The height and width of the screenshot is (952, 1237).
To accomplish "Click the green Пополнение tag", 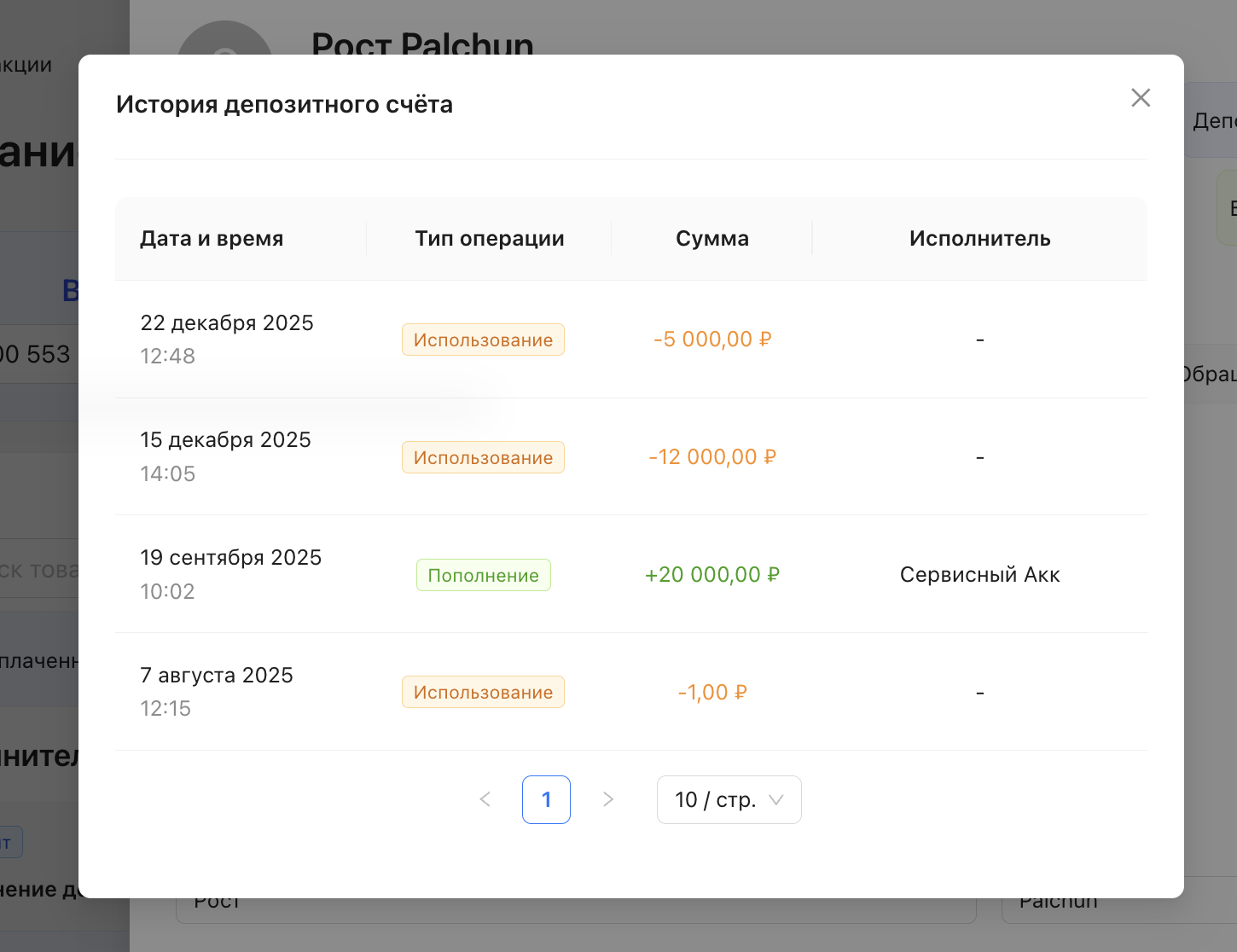I will pyautogui.click(x=483, y=575).
